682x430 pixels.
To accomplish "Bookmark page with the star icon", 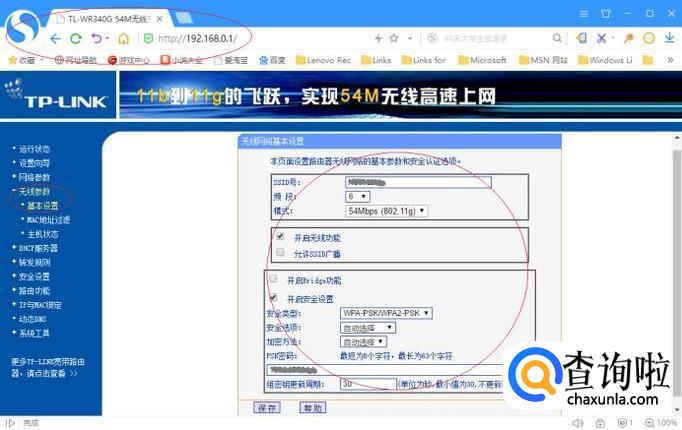I will pos(394,38).
